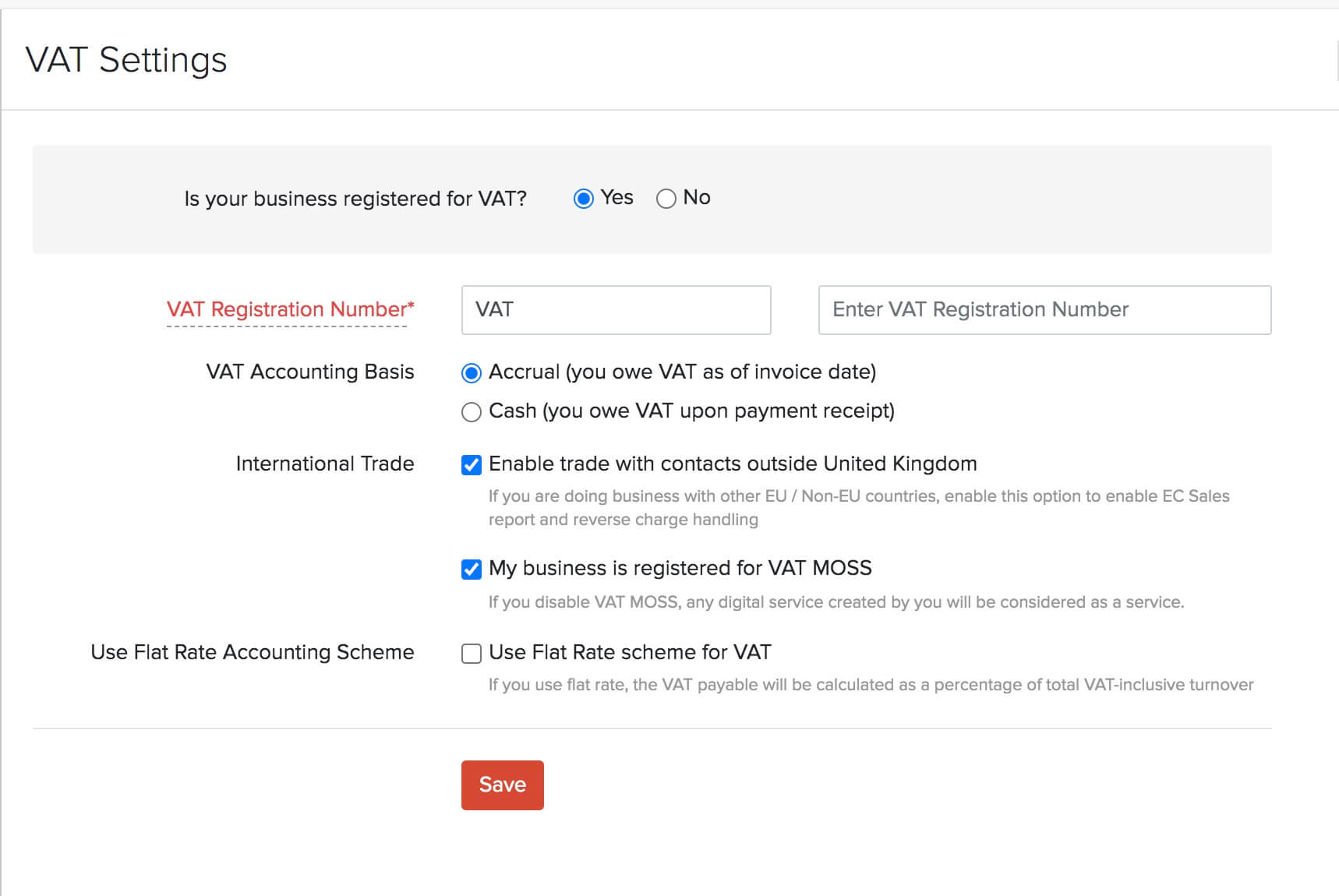The image size is (1339, 896).
Task: Switch VAT accounting basis to Cash
Action: click(471, 411)
